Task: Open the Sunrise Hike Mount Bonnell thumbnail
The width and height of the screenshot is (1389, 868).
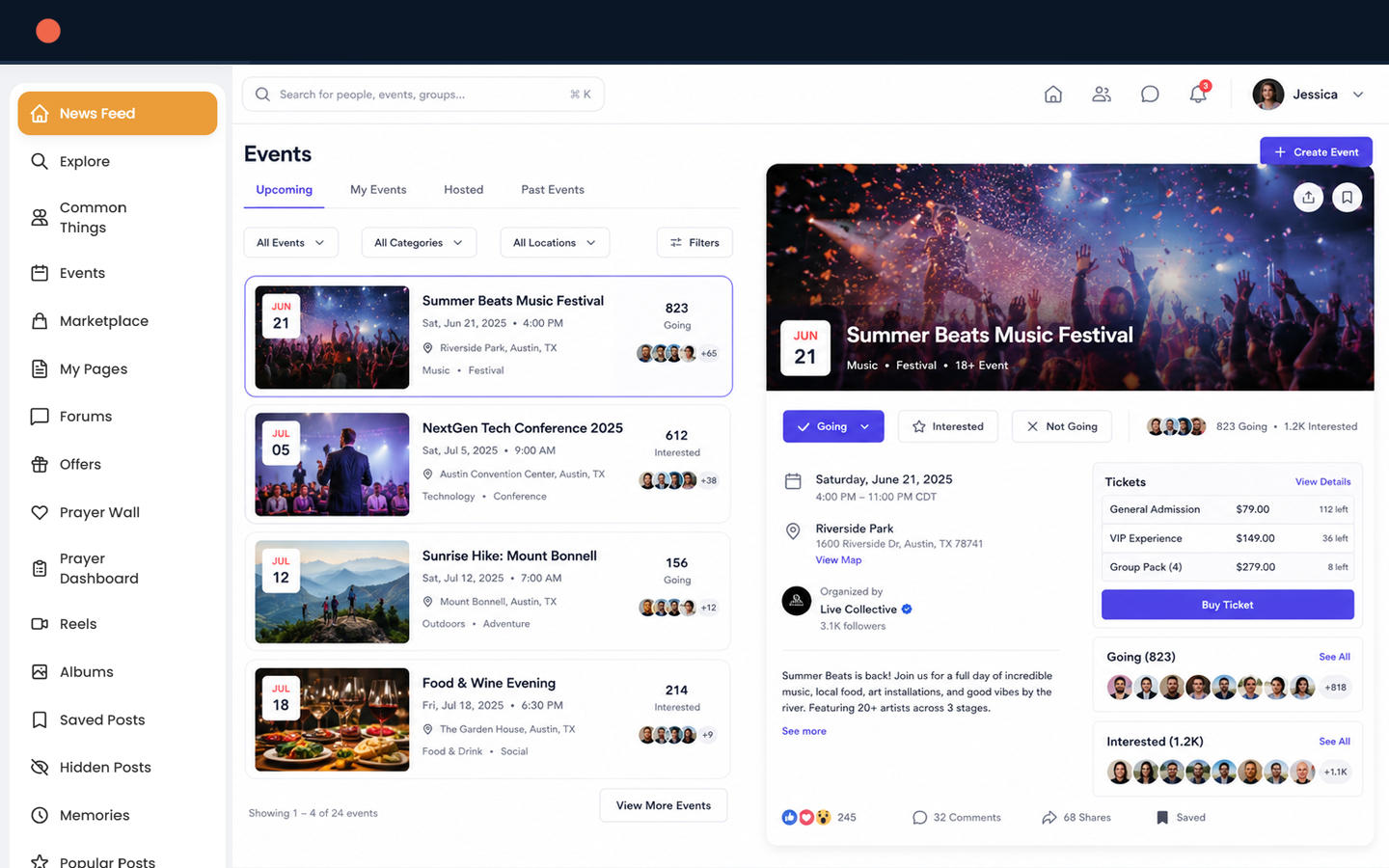Action: [332, 592]
